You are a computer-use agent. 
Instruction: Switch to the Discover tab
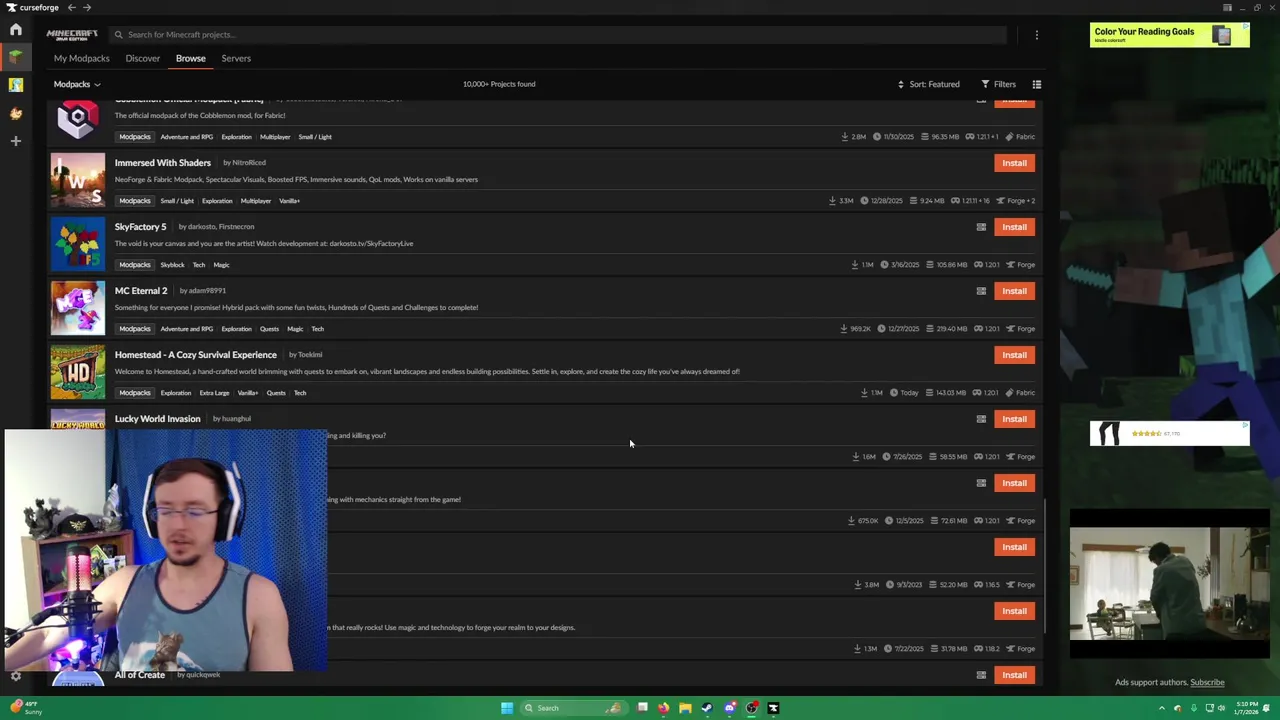[143, 58]
